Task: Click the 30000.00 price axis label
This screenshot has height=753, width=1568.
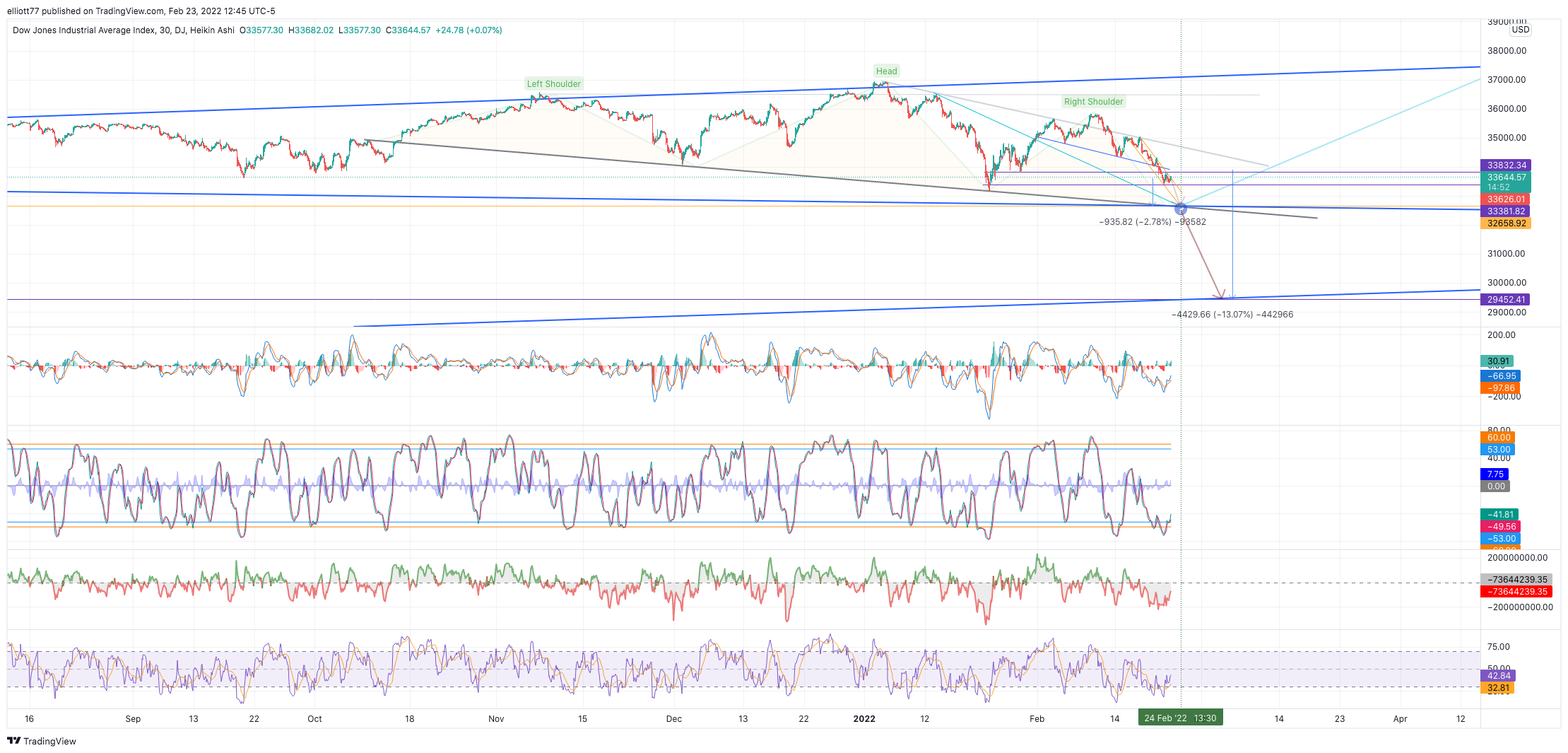Action: [1507, 283]
